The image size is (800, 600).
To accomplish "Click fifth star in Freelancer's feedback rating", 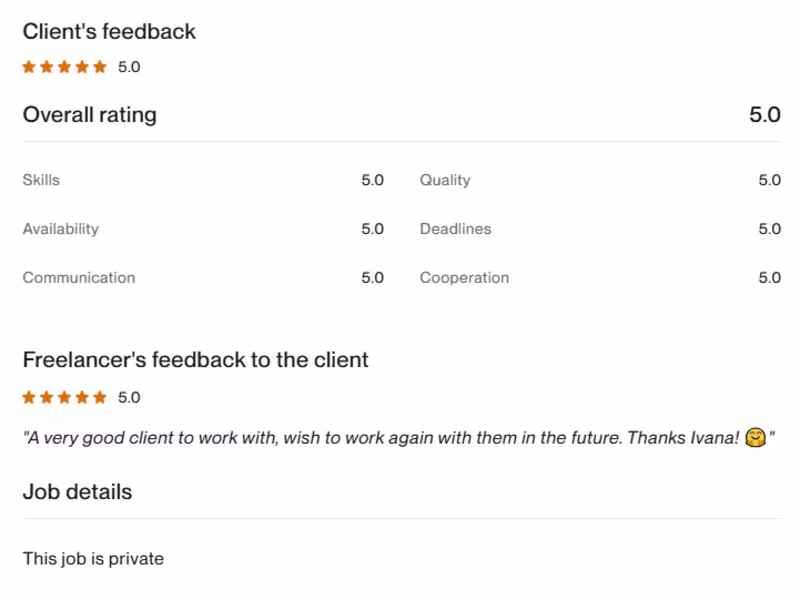I will (x=99, y=398).
